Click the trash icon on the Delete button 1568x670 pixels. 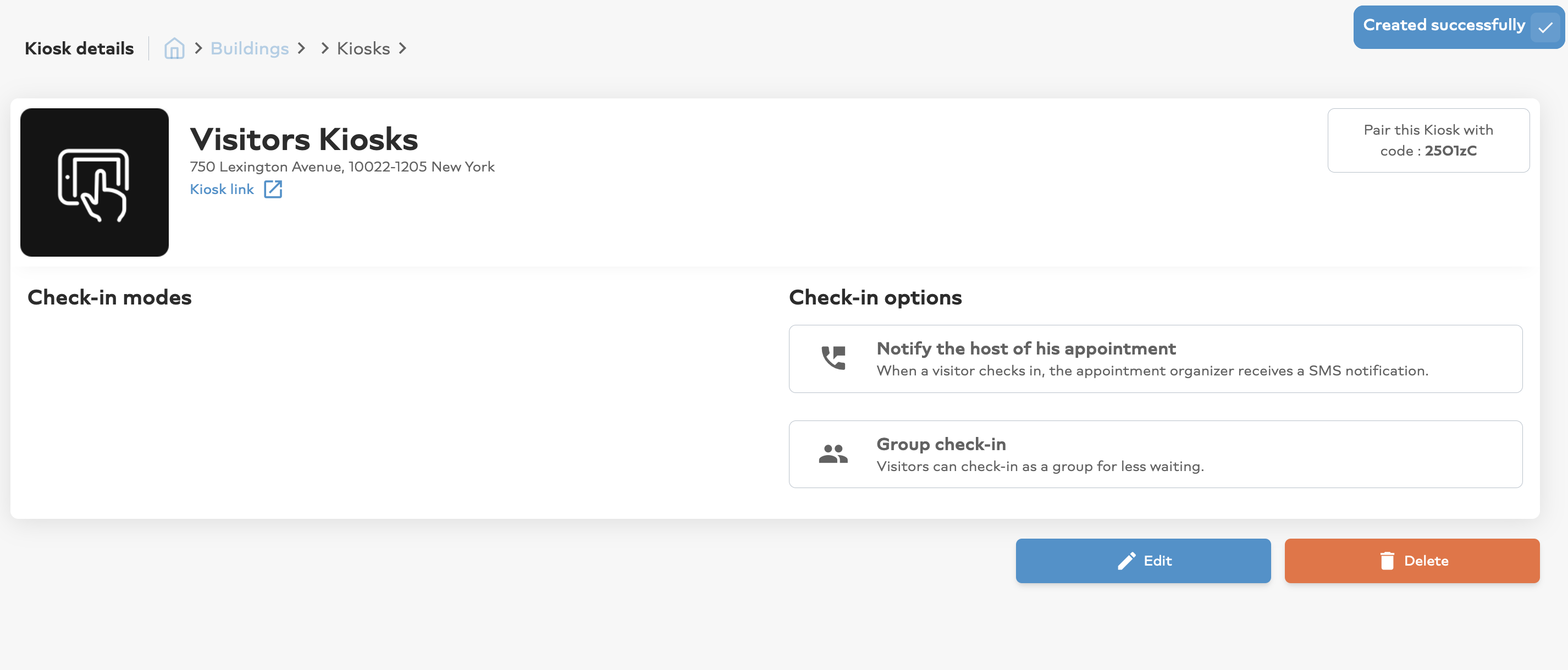tap(1387, 561)
